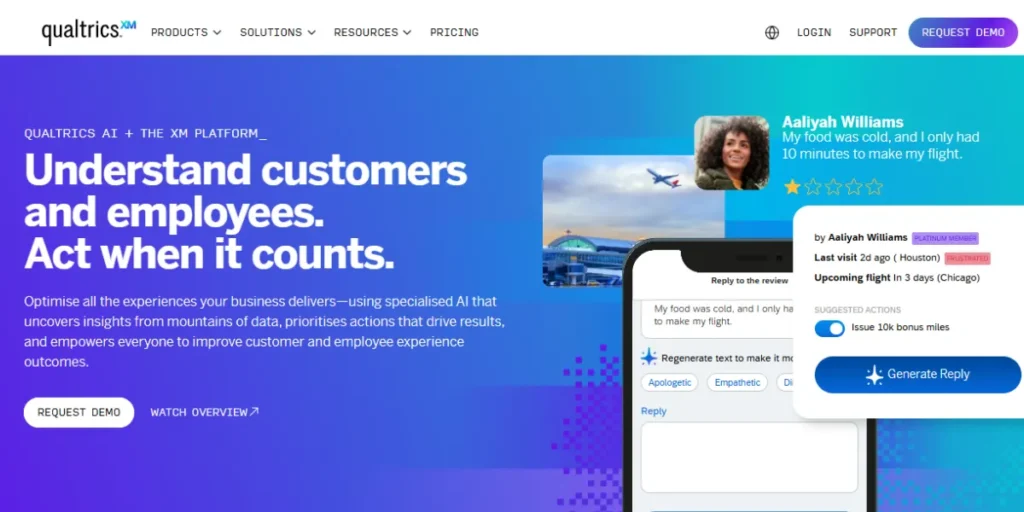The height and width of the screenshot is (512, 1024).
Task: Click the fifth empty star rating
Action: point(874,187)
